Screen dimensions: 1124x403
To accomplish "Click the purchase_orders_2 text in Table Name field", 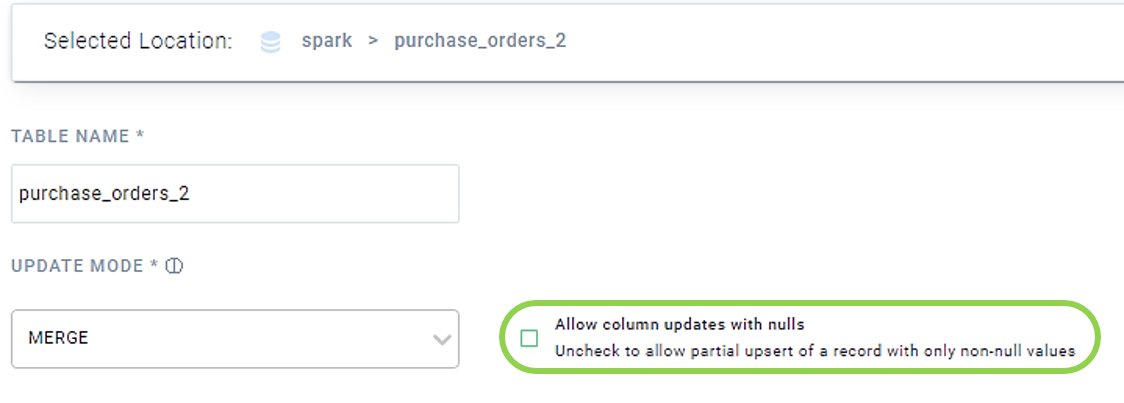I will click(105, 194).
